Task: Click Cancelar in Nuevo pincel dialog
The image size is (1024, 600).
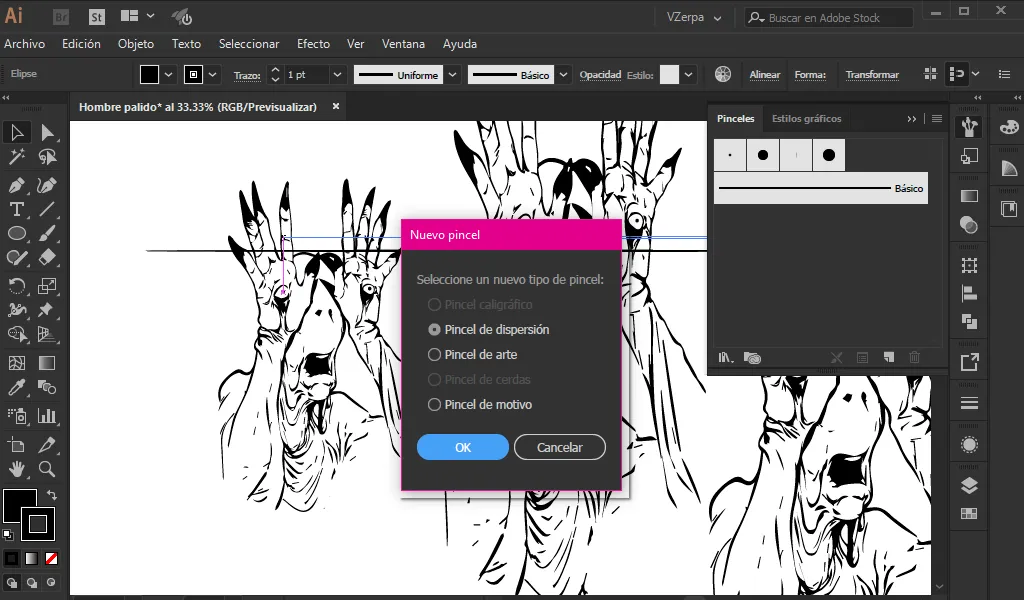Action: click(560, 447)
